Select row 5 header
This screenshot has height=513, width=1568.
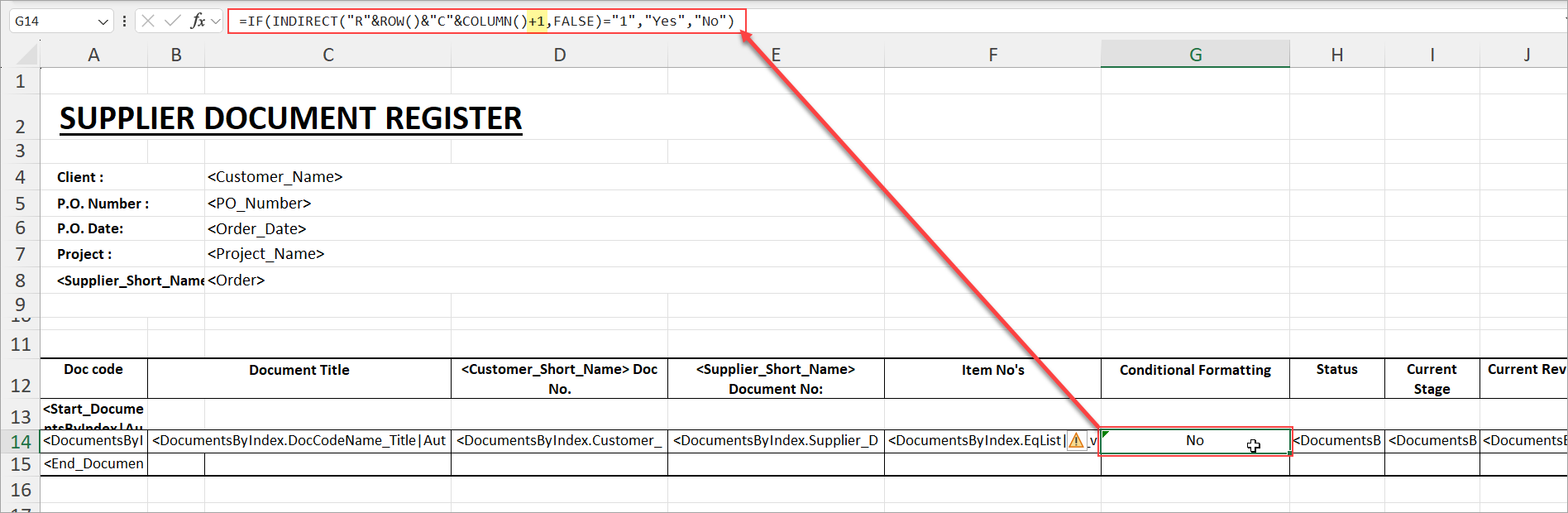click(20, 204)
